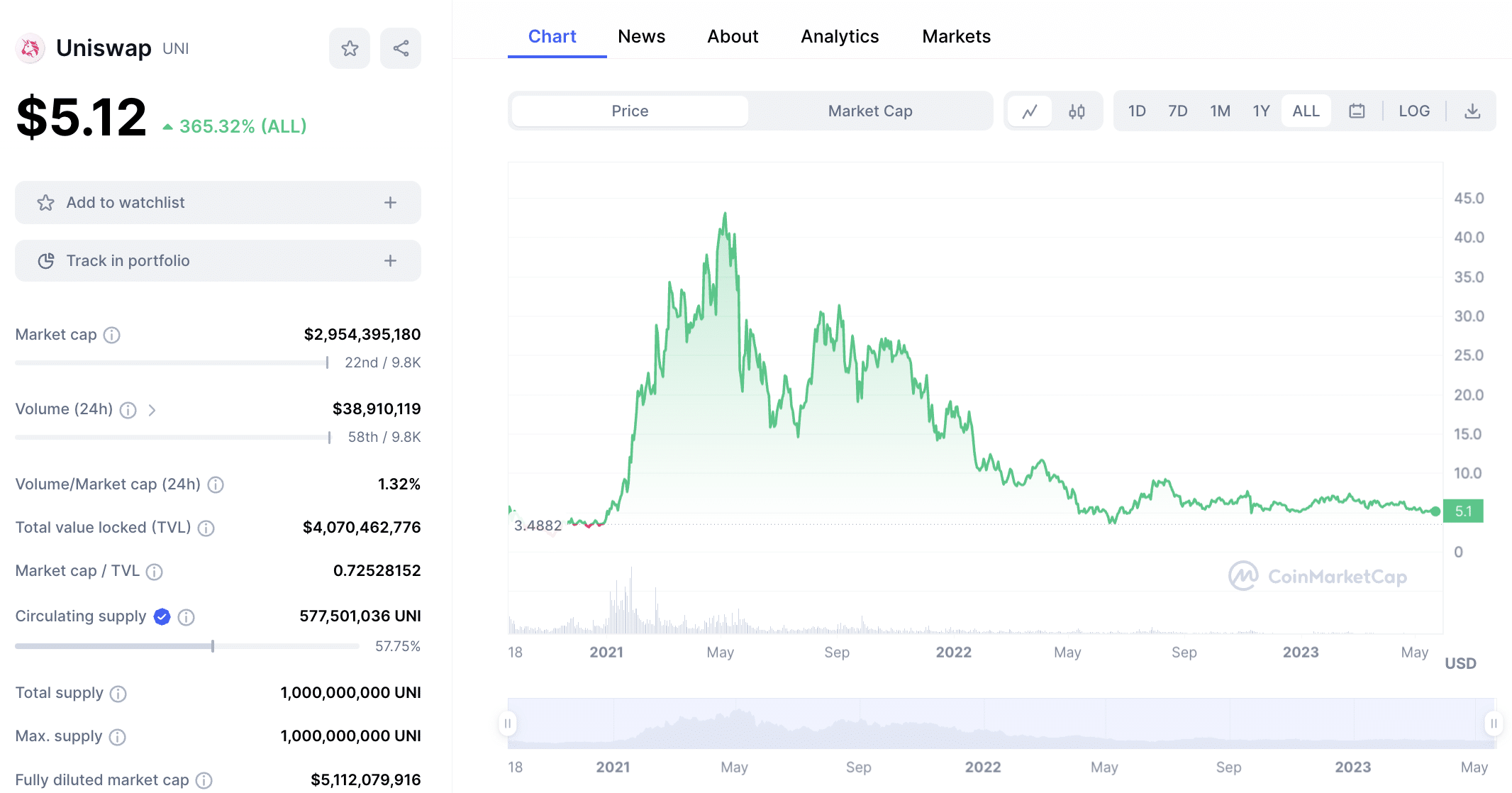
Task: Open the About tab
Action: pyautogui.click(x=733, y=36)
